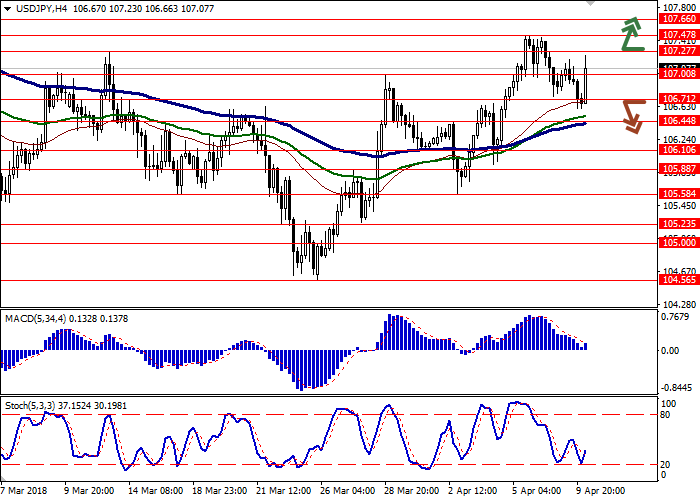Select the 107.478 price level label
Image resolution: width=700 pixels, height=500 pixels.
pos(679,34)
